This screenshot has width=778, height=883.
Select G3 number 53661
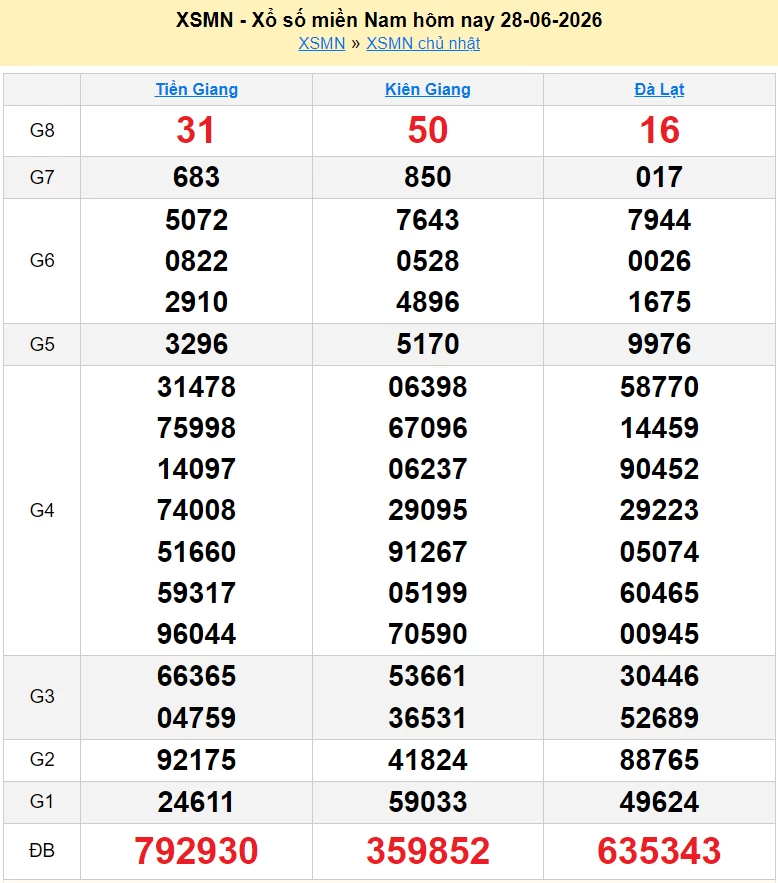point(428,676)
